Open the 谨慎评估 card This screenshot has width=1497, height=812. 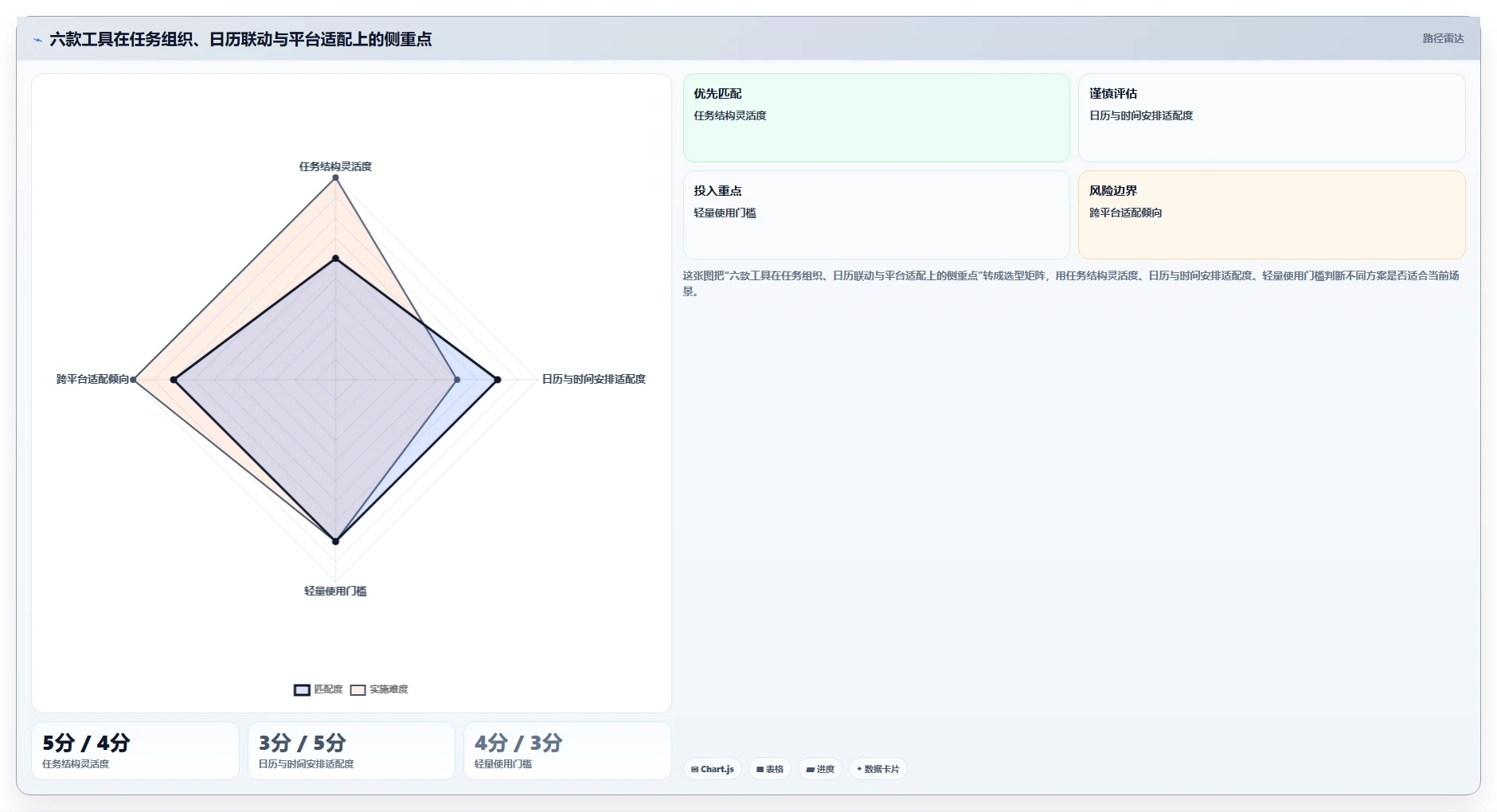coord(1272,118)
